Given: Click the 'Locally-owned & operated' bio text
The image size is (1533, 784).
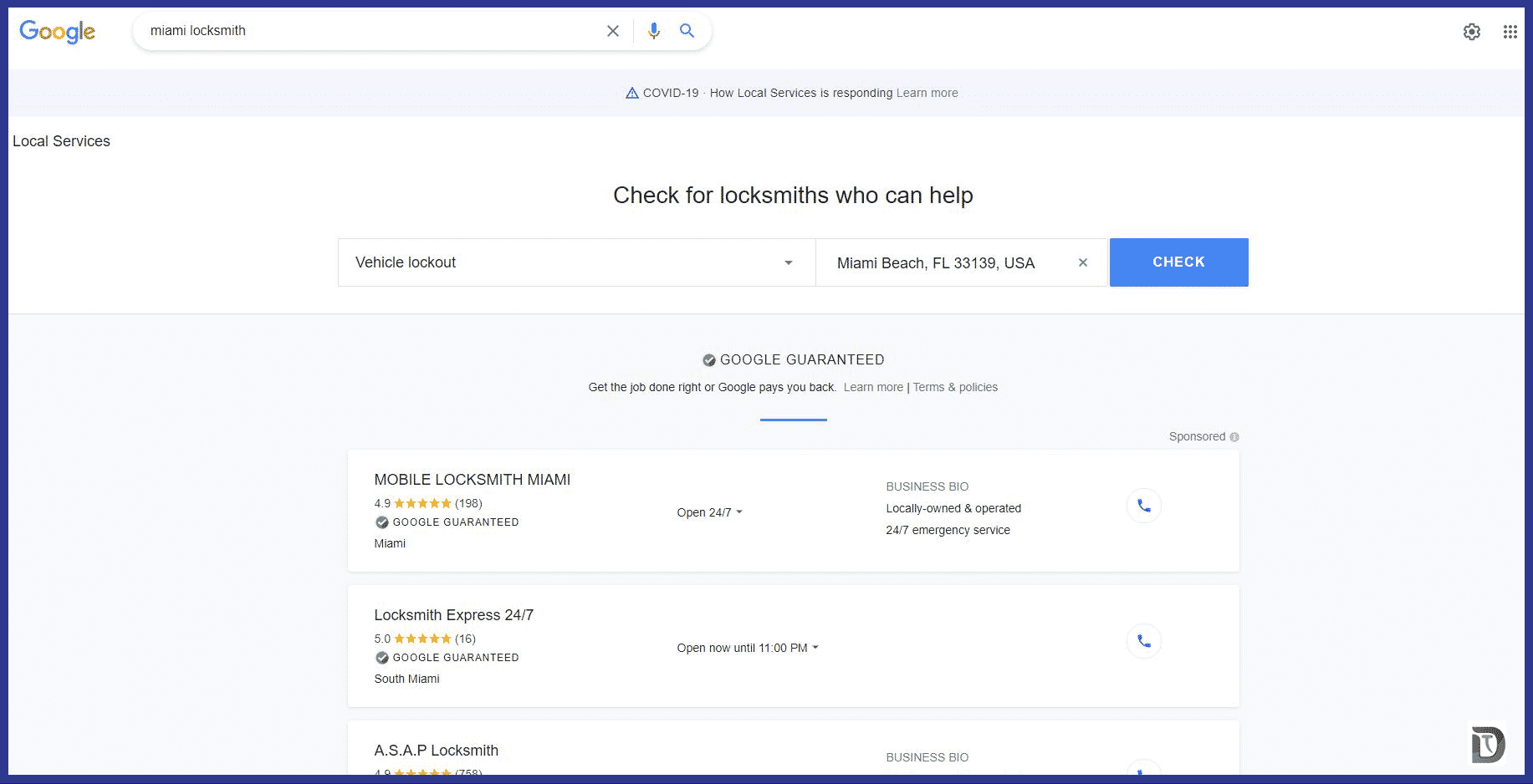Looking at the screenshot, I should (953, 508).
